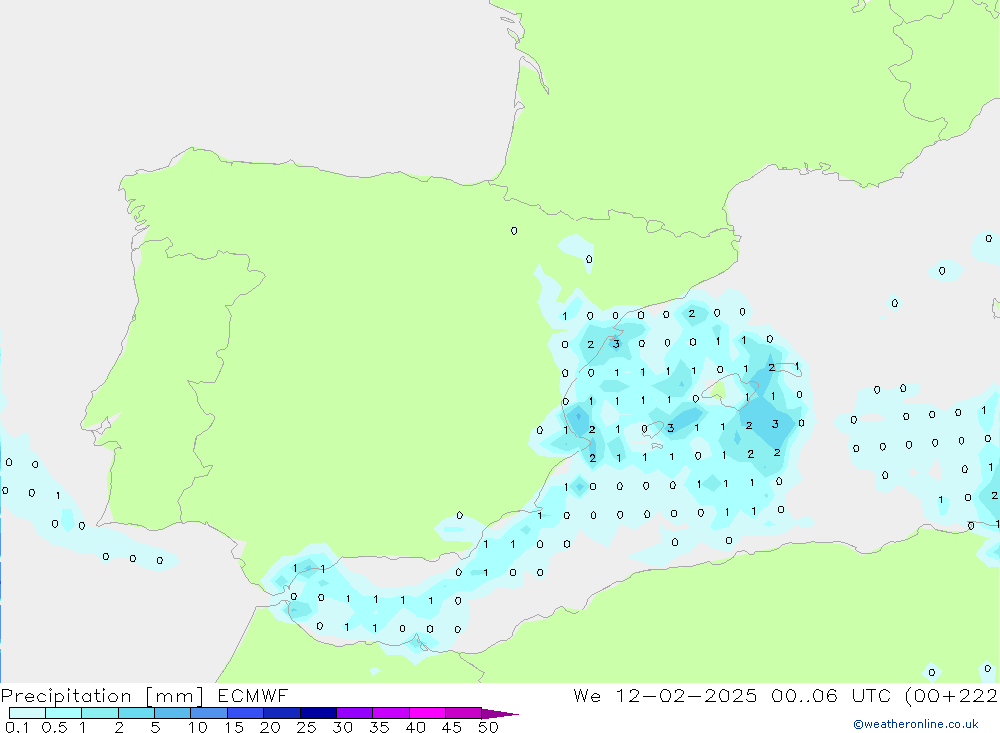The width and height of the screenshot is (1000, 733).
Task: Click the weekday label 'We'
Action: (x=587, y=695)
